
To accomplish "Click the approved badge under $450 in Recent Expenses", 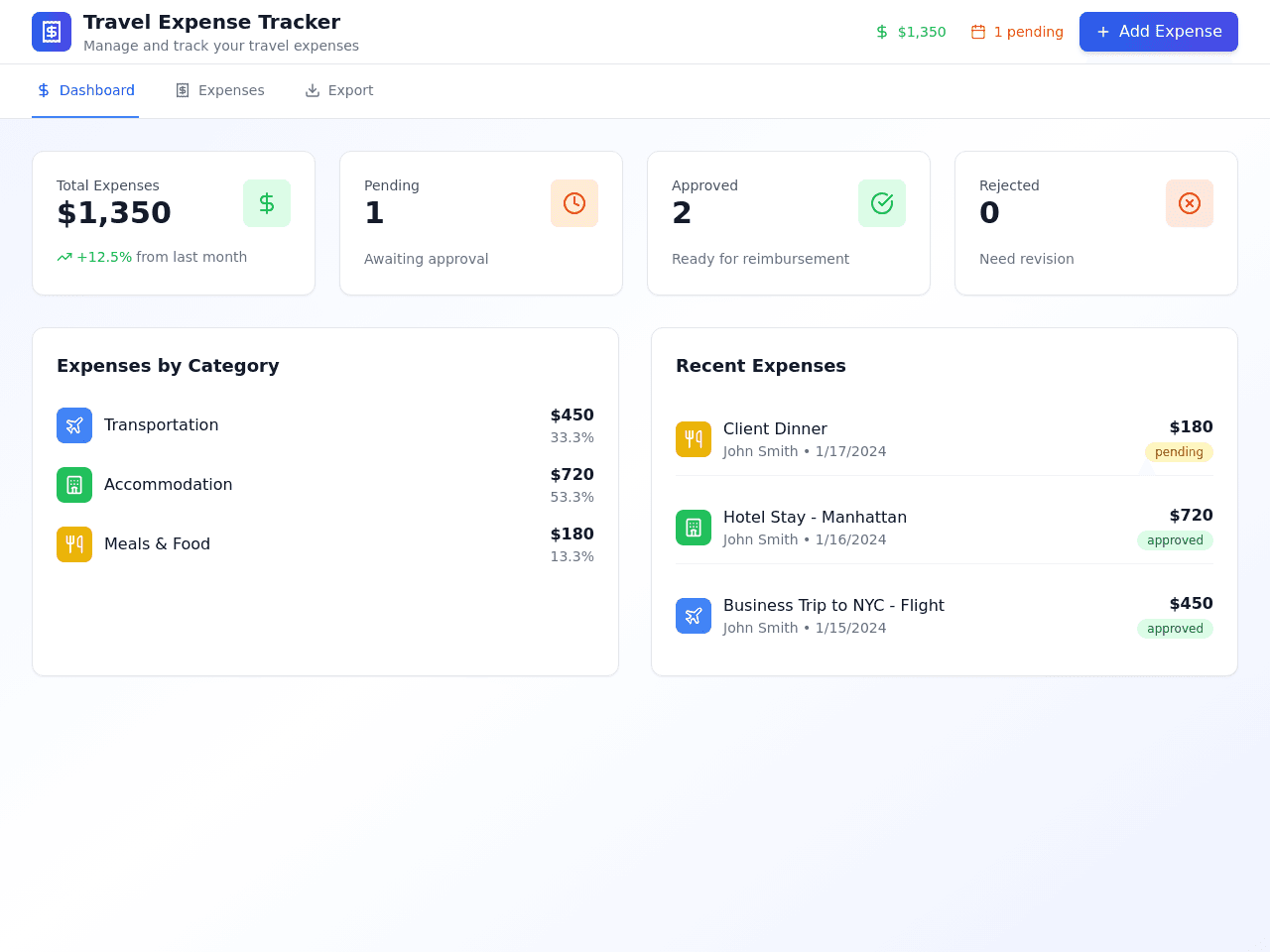I will point(1175,629).
